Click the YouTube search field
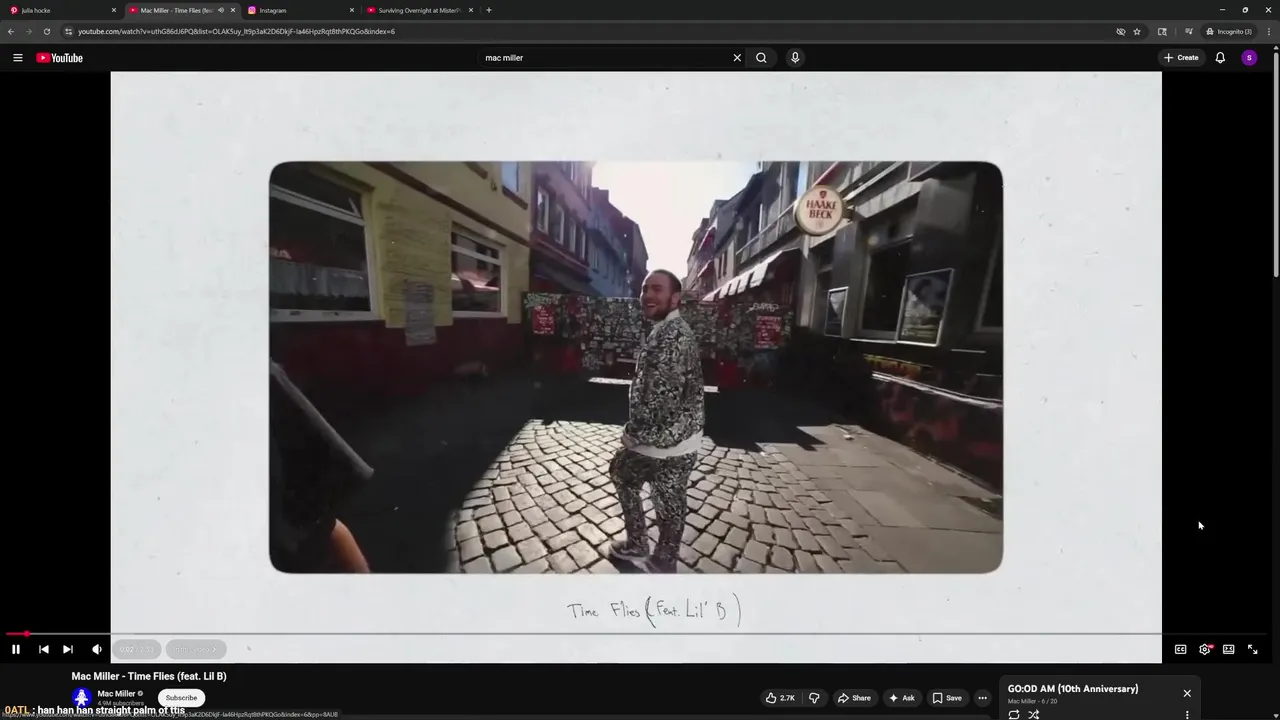The height and width of the screenshot is (720, 1280). (604, 58)
